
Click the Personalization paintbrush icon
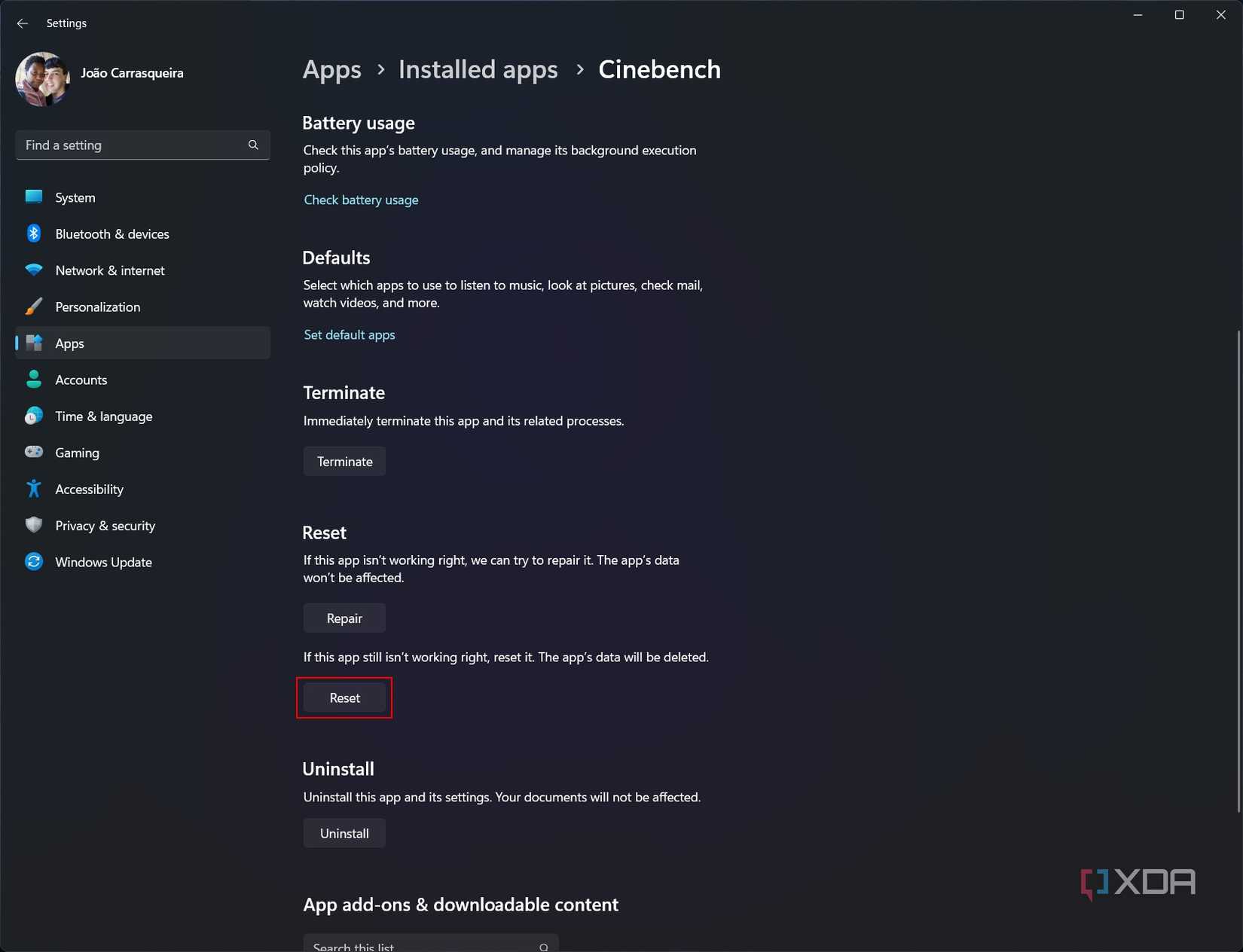34,307
